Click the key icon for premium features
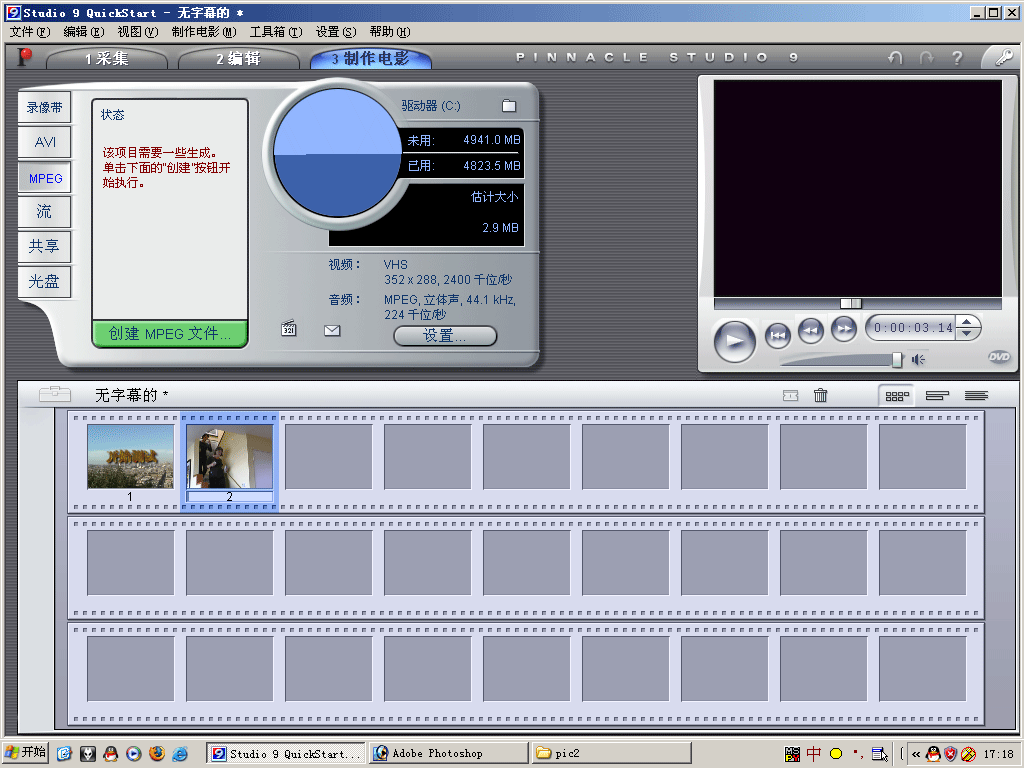The width and height of the screenshot is (1024, 768). pyautogui.click(x=1004, y=57)
